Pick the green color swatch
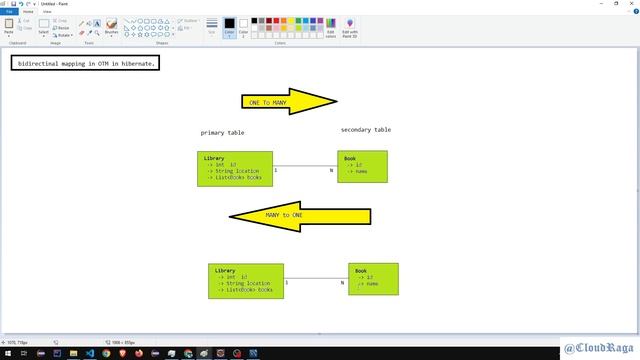Viewport: 640px width, 360px height. point(298,20)
